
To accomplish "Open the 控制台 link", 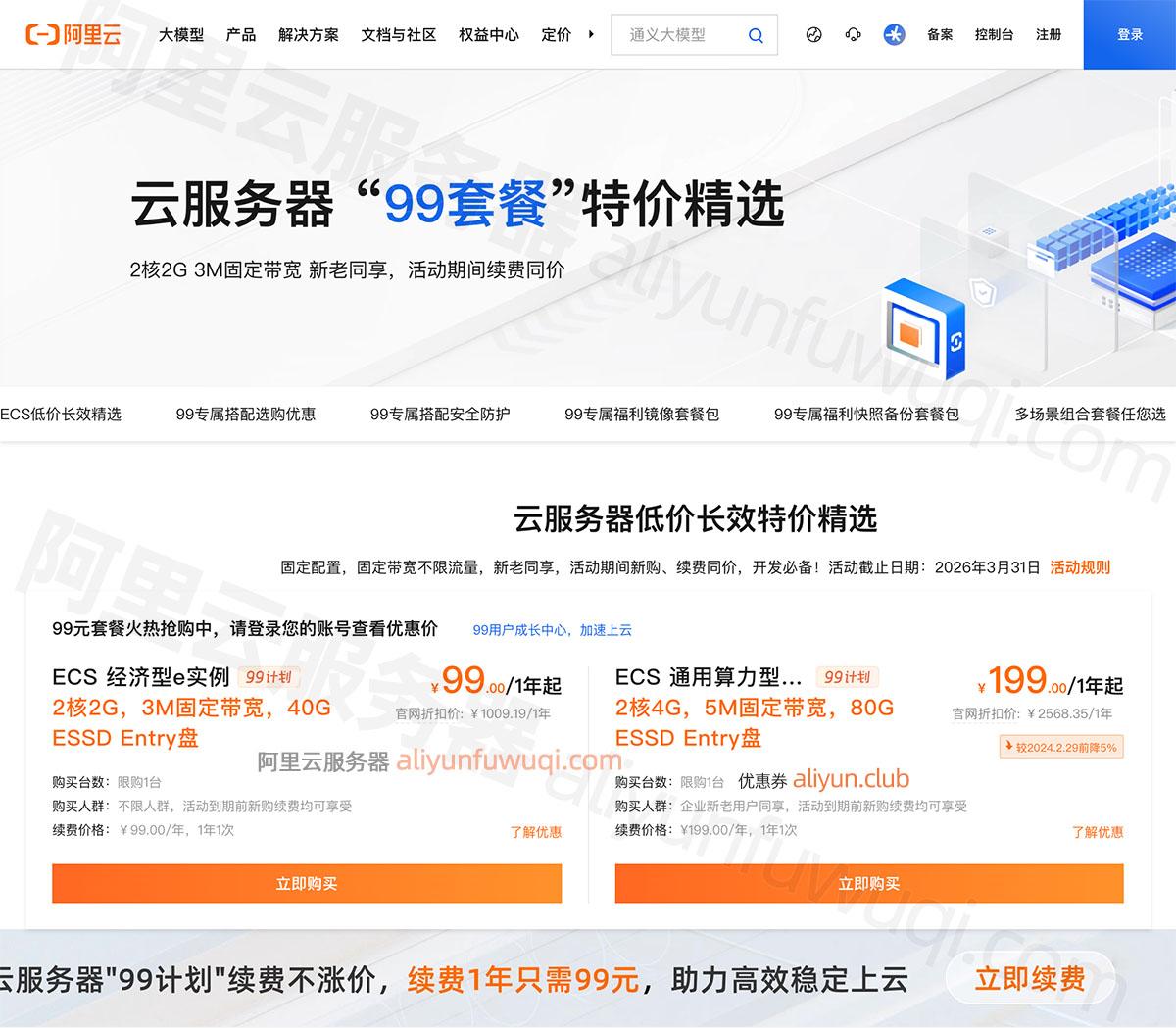I will (994, 34).
